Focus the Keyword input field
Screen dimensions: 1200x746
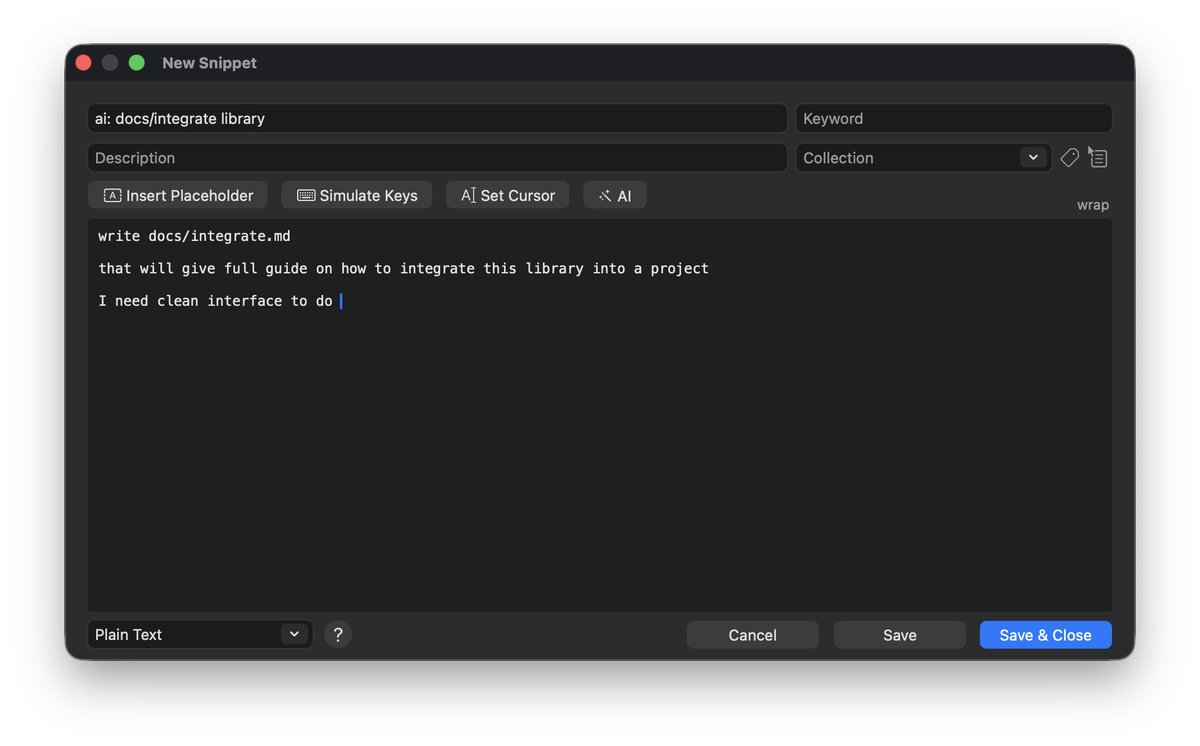tap(953, 118)
